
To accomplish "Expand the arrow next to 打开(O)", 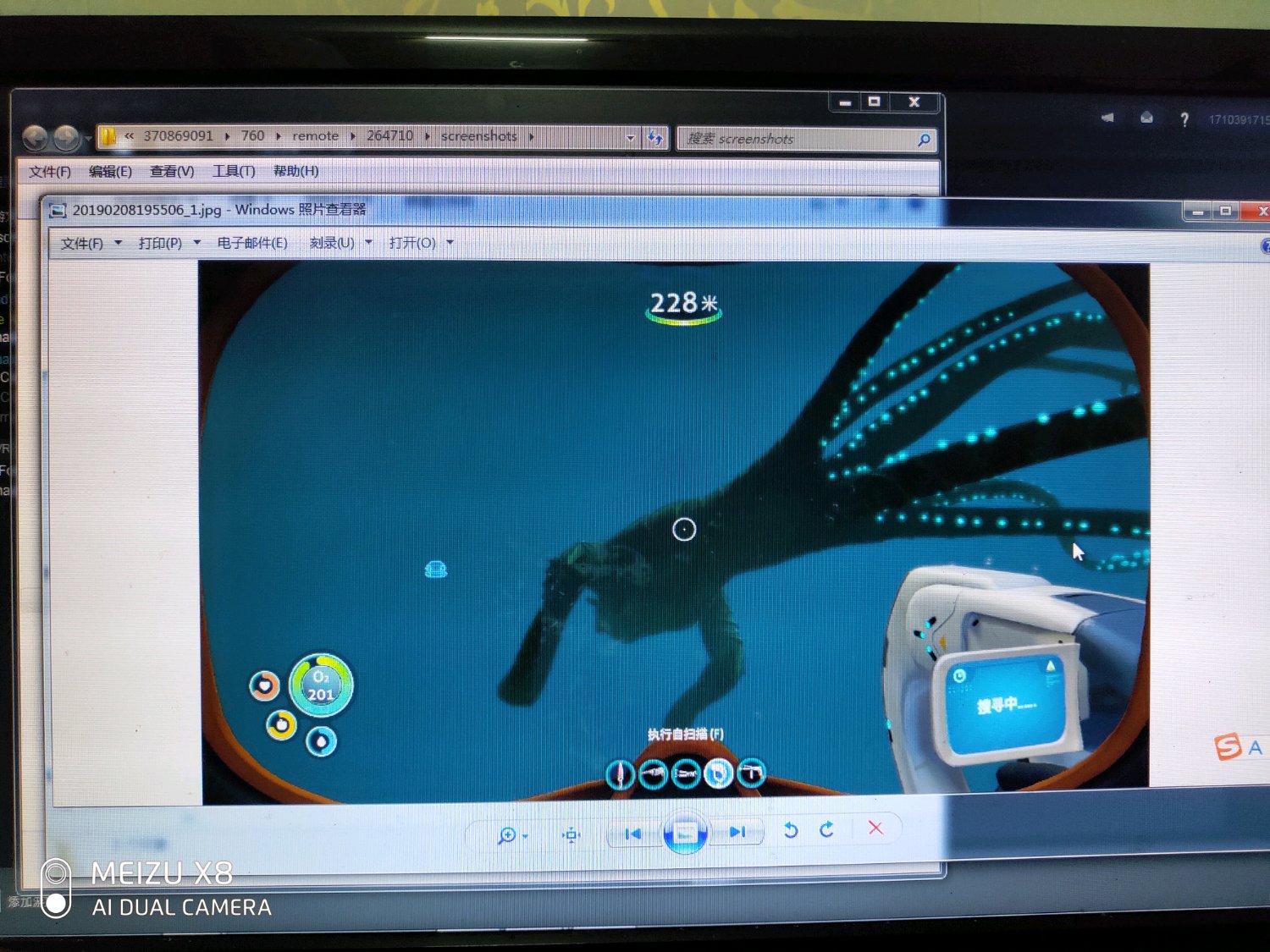I will [x=450, y=242].
